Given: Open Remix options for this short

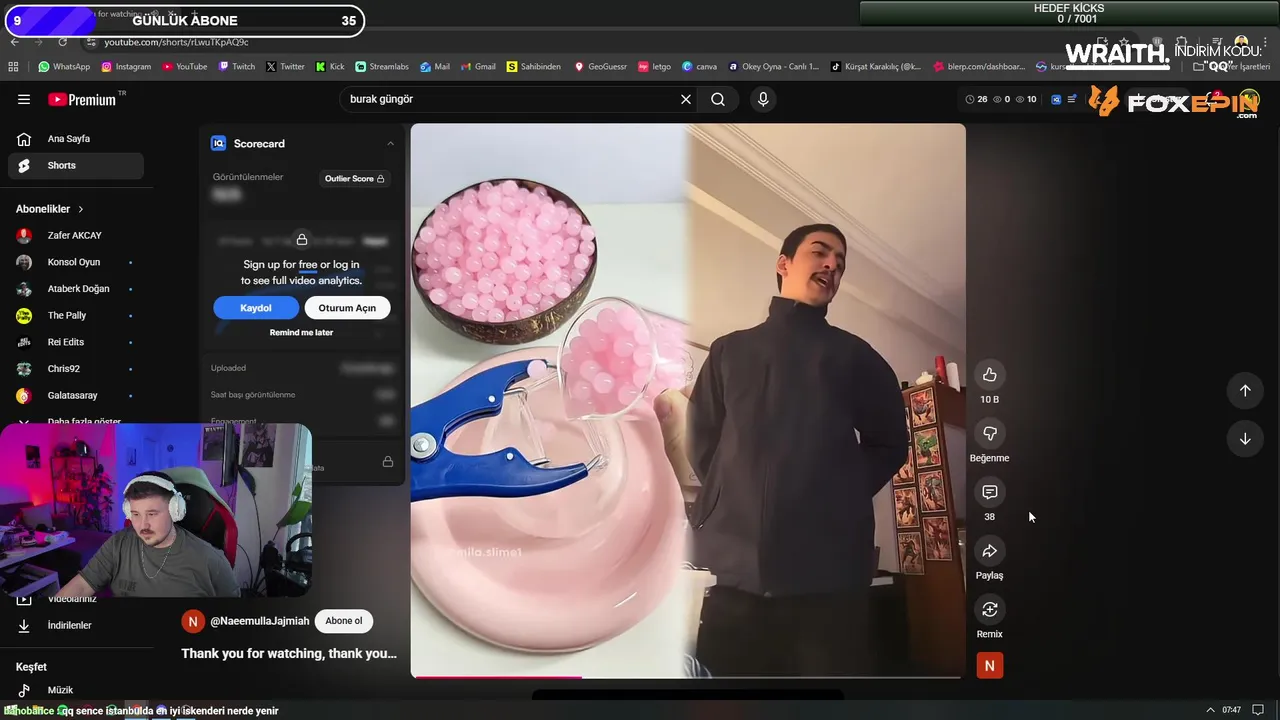Looking at the screenshot, I should point(989,609).
